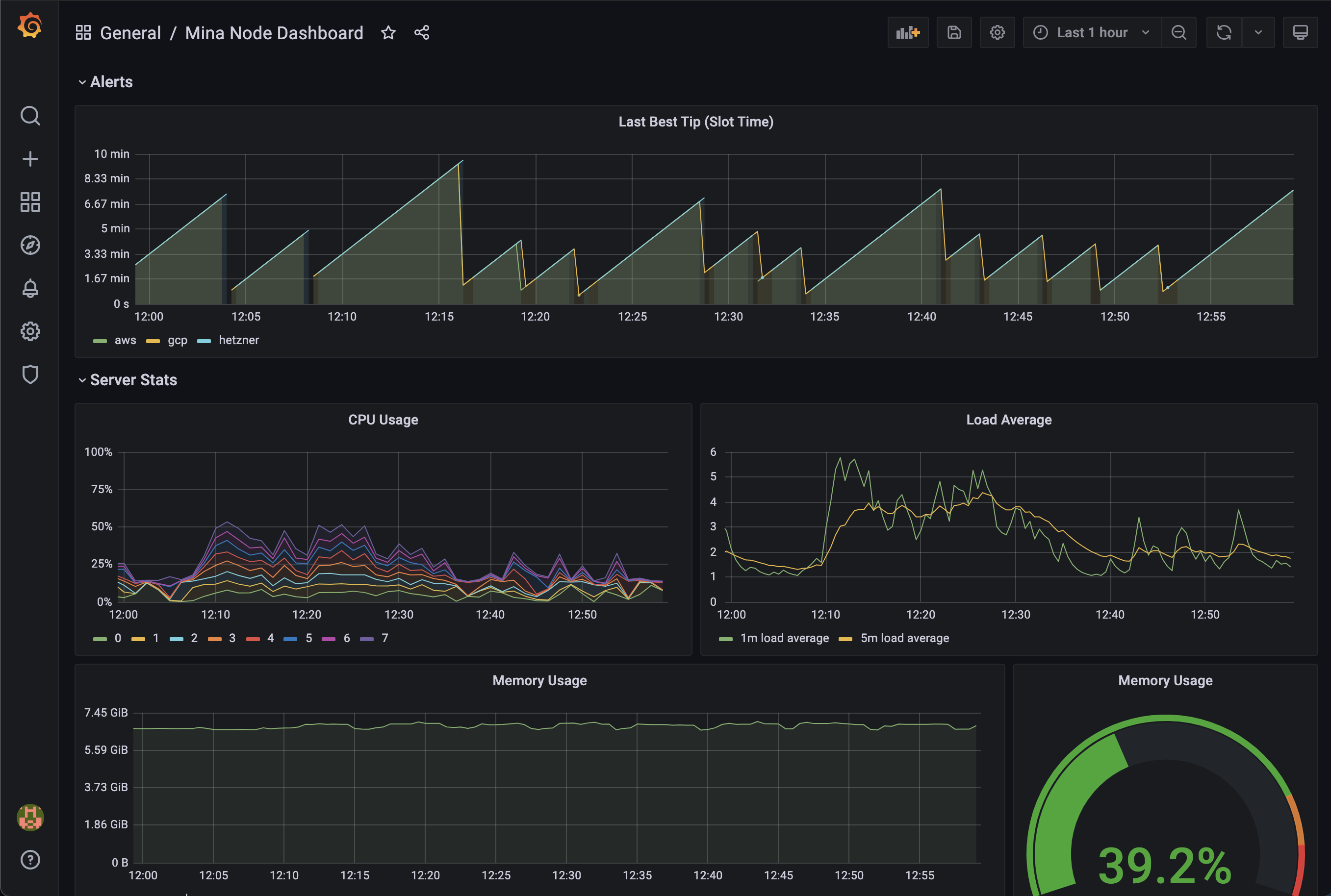Toggle the hetzner series in the legend

[238, 341]
